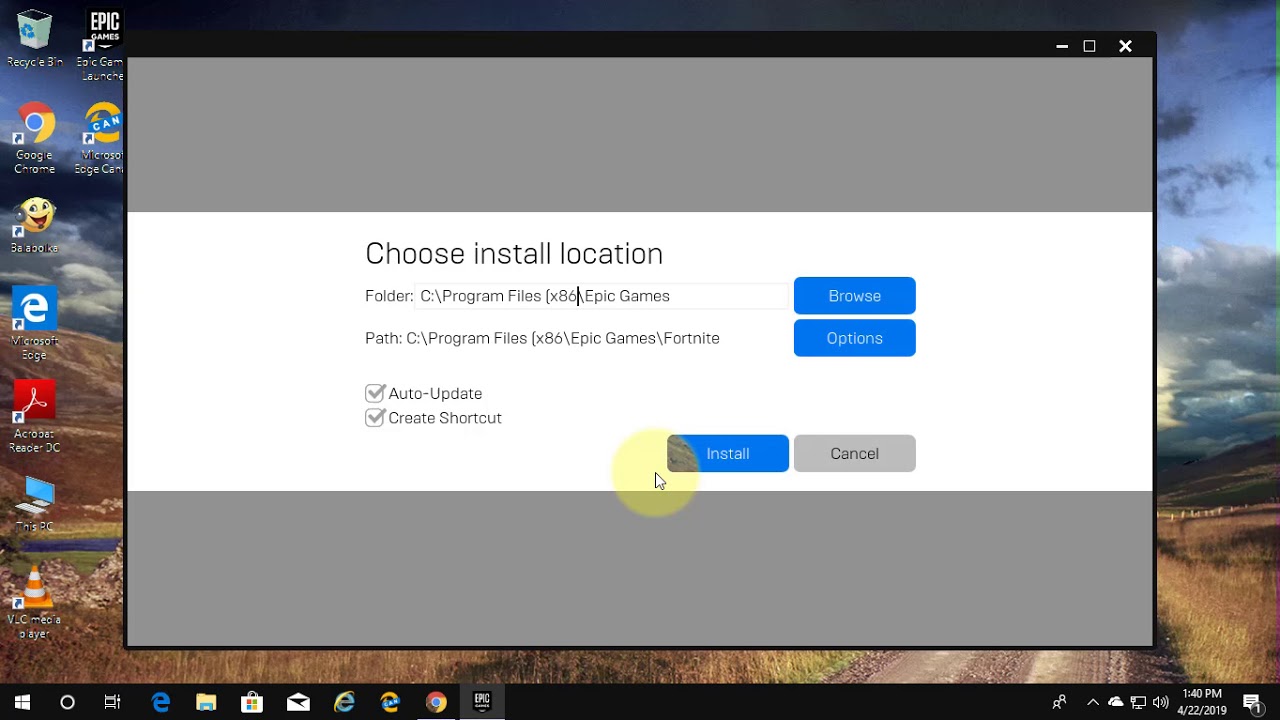Close the Epic Games Launcher window
This screenshot has width=1280, height=720.
[x=1125, y=46]
